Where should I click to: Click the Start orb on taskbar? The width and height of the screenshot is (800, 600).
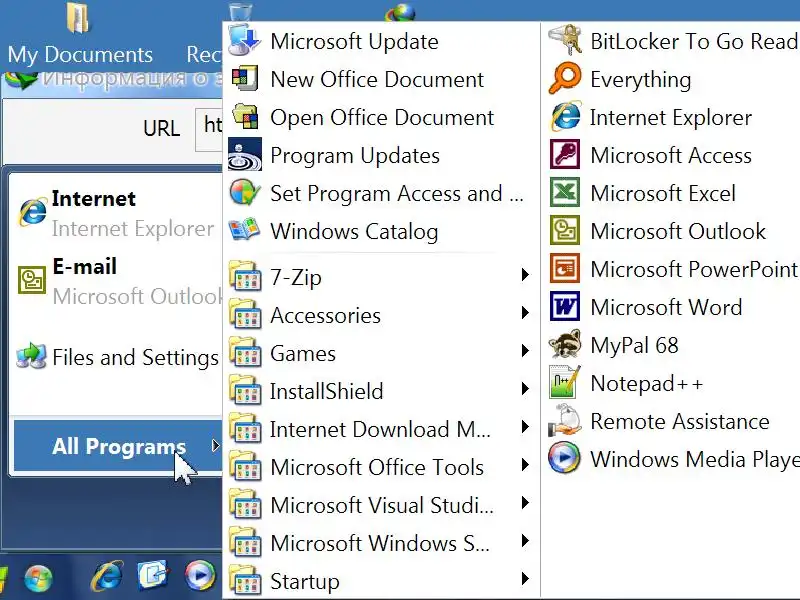[x=38, y=577]
